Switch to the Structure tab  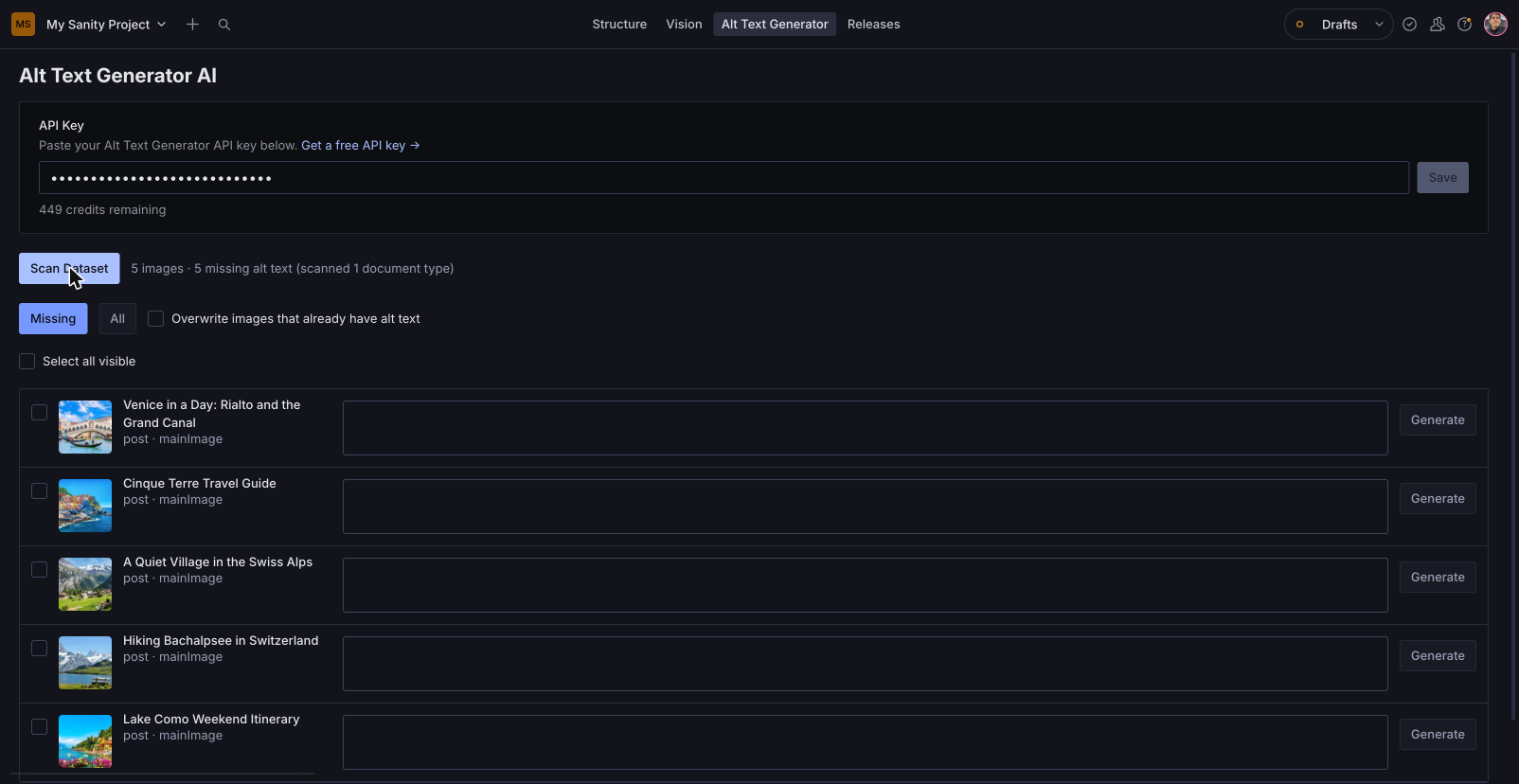coord(619,24)
